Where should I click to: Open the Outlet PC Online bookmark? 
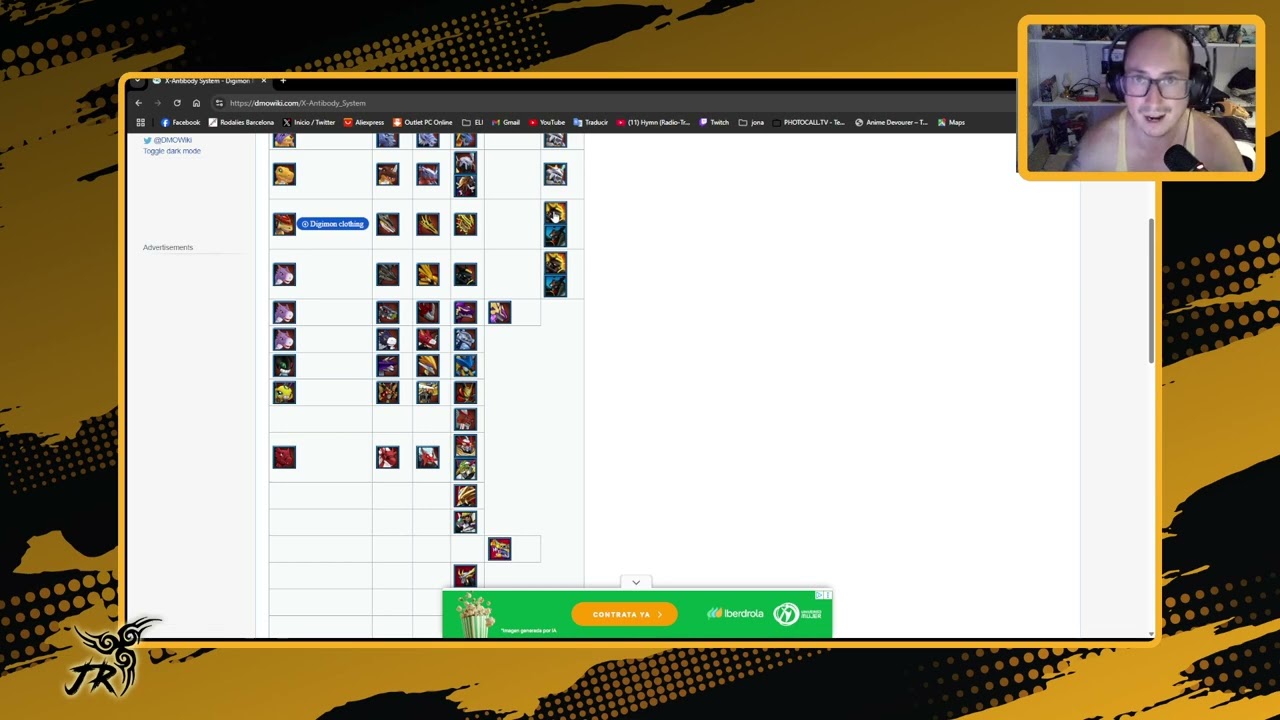coord(422,123)
